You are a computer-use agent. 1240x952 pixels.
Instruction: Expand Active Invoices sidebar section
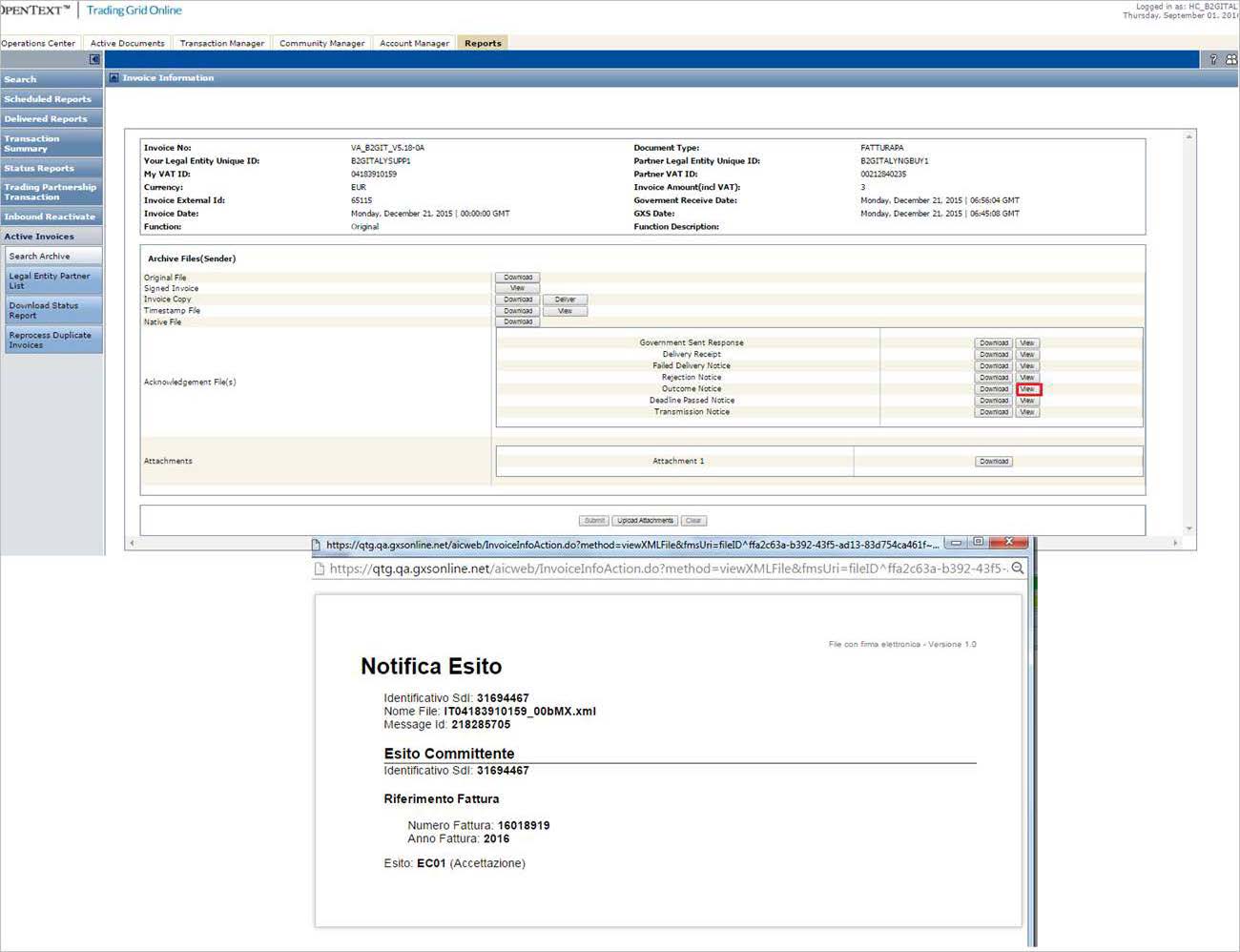52,237
